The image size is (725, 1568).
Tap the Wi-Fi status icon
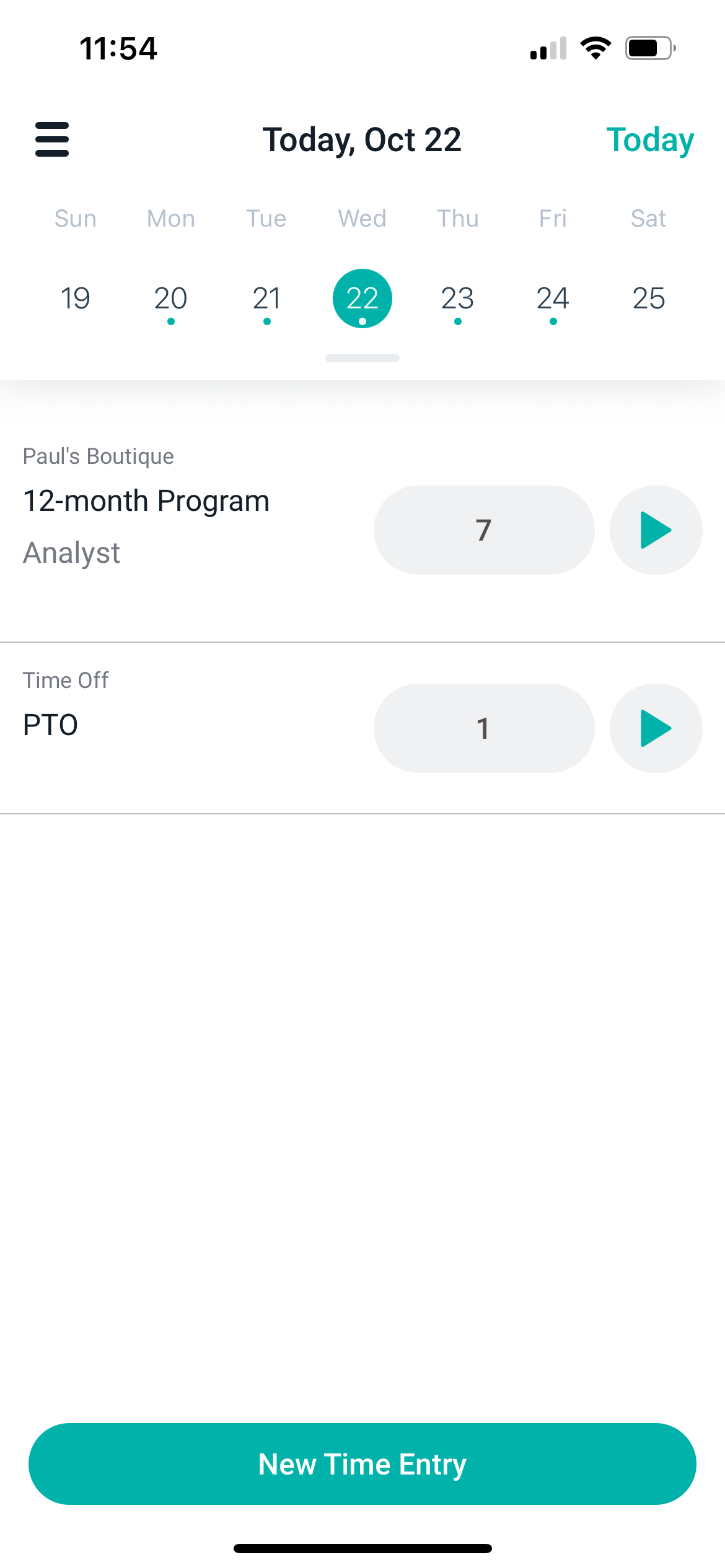tap(595, 48)
